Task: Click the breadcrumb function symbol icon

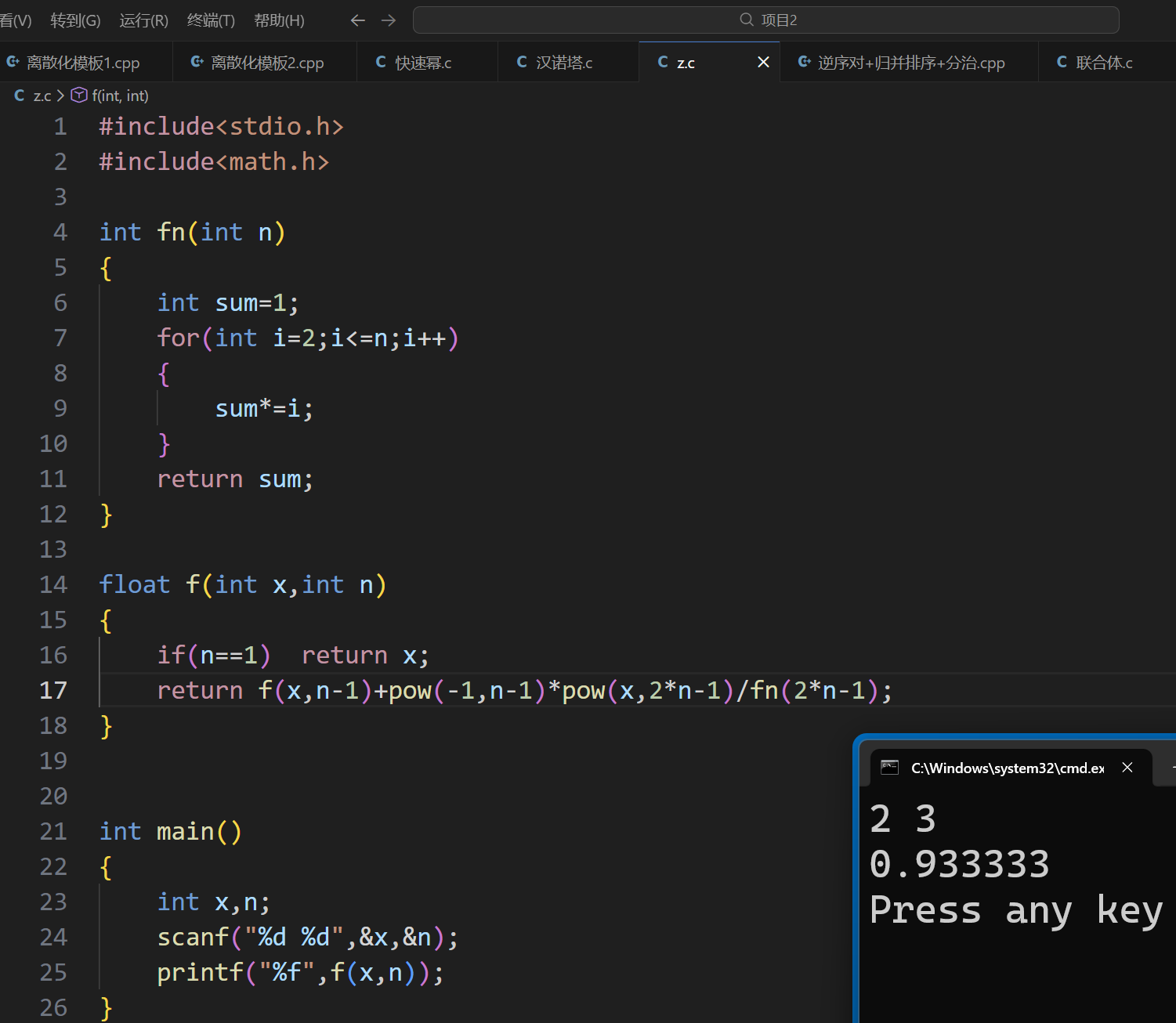Action: point(79,95)
